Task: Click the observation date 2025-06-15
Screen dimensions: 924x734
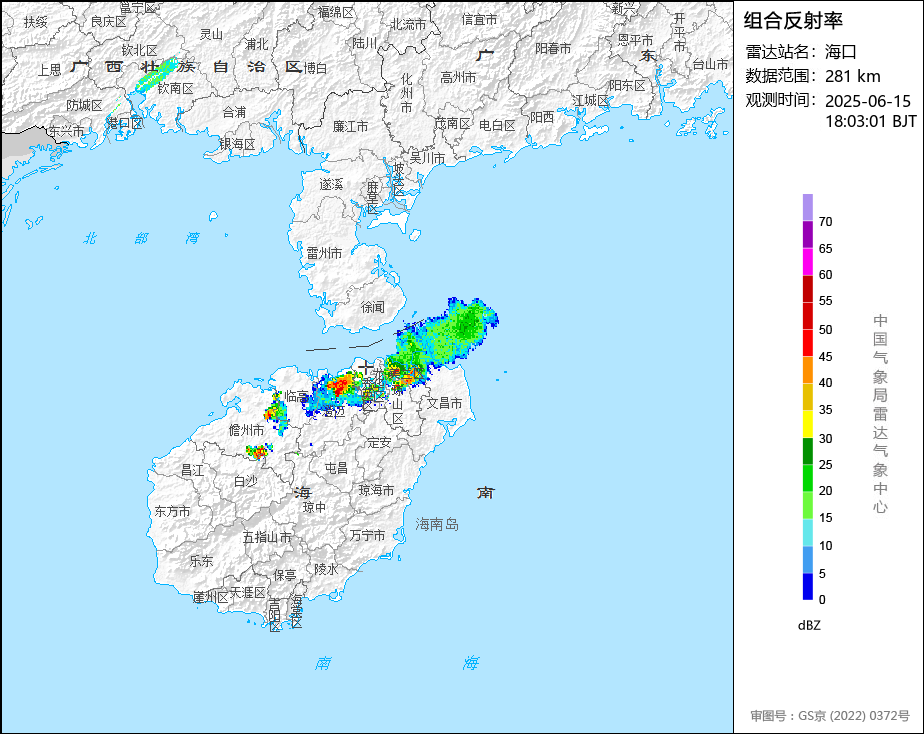Action: pyautogui.click(x=867, y=101)
